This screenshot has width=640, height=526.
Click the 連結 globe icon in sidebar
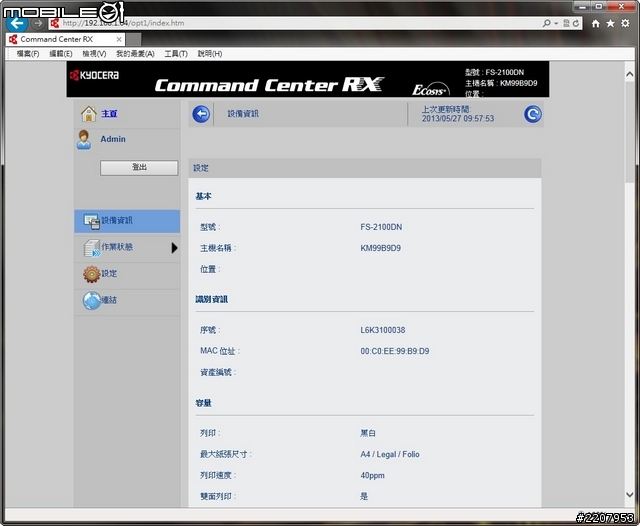91,300
